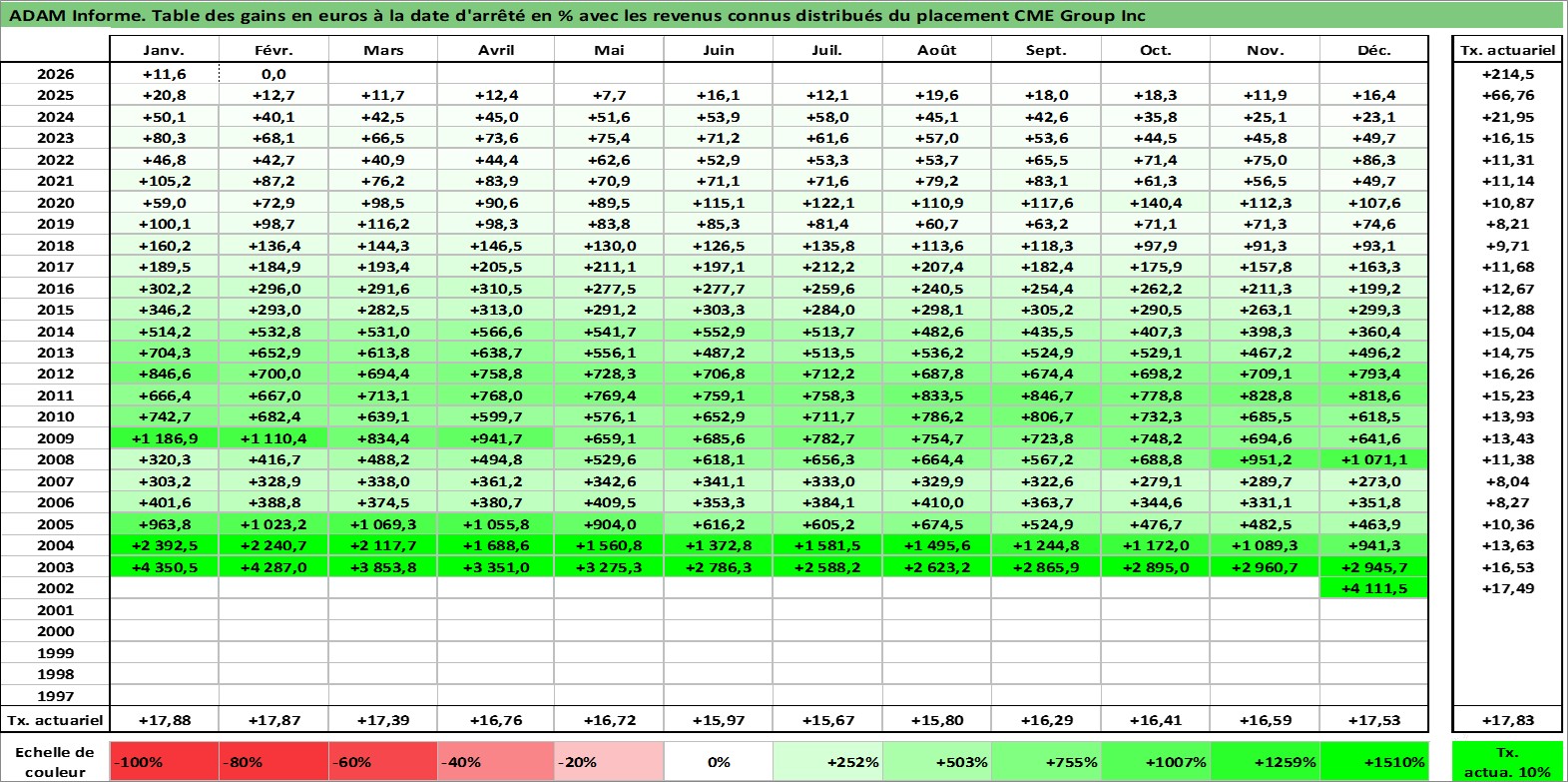Image resolution: width=1568 pixels, height=782 pixels.
Task: Click cell '+2 960,7' in 2003 row
Action: (x=1265, y=567)
